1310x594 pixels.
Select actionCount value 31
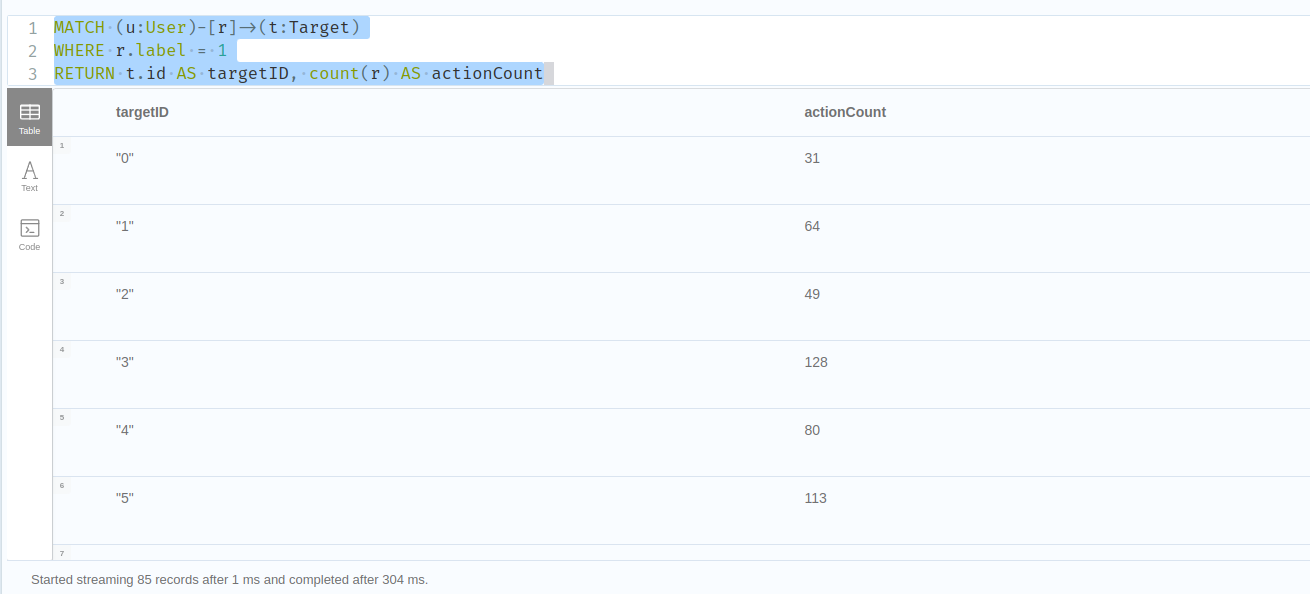(x=812, y=158)
